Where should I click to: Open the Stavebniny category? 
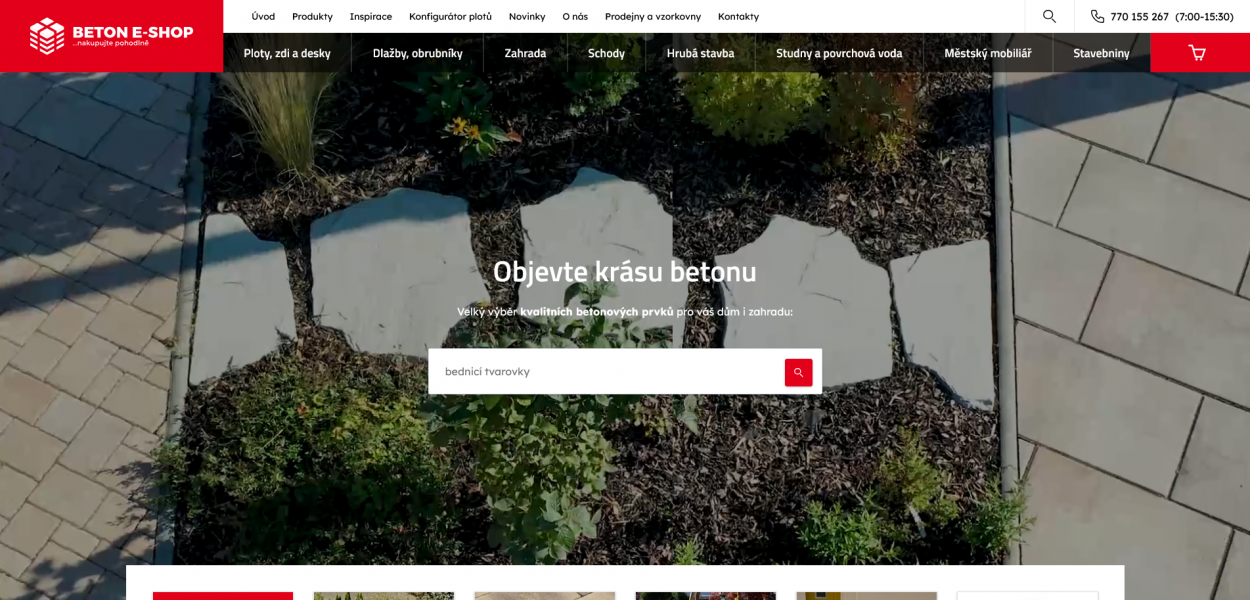[1101, 53]
